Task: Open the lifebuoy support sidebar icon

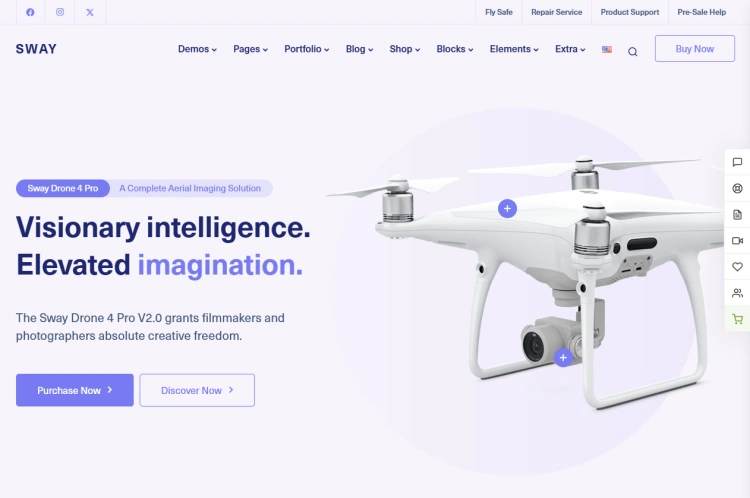Action: (x=737, y=188)
